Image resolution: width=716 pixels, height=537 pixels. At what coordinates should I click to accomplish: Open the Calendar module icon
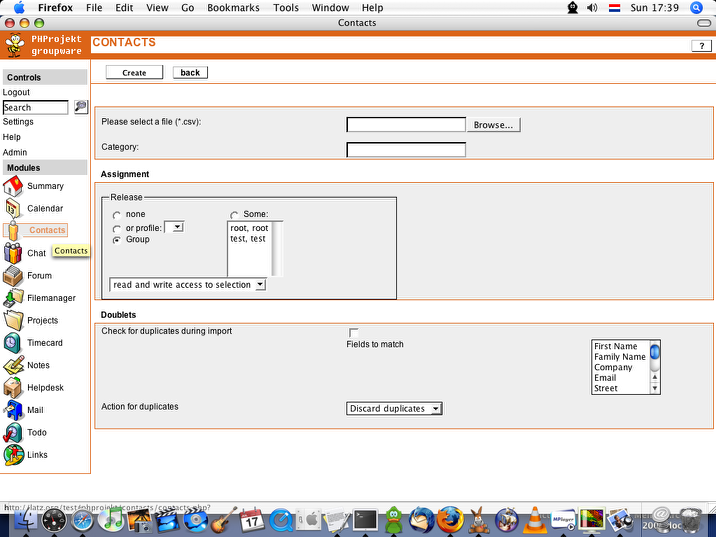click(13, 209)
